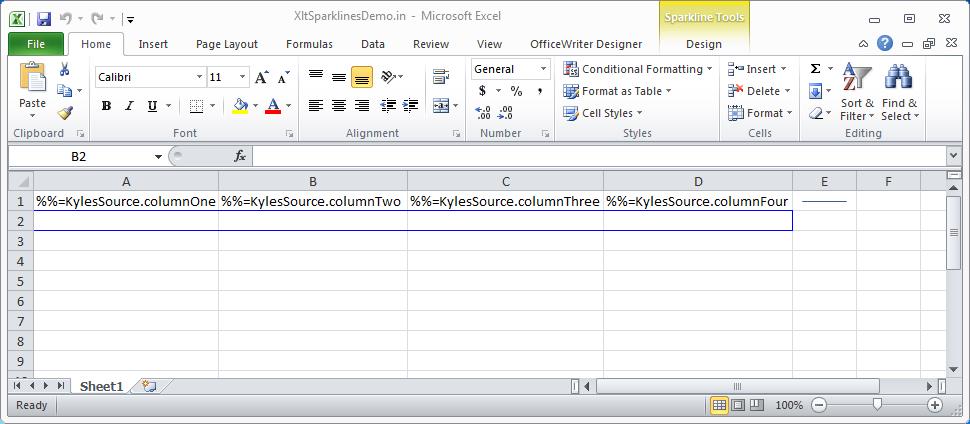Screen dimensions: 970x424
Task: Click the Wrap Text icon
Action: click(440, 77)
